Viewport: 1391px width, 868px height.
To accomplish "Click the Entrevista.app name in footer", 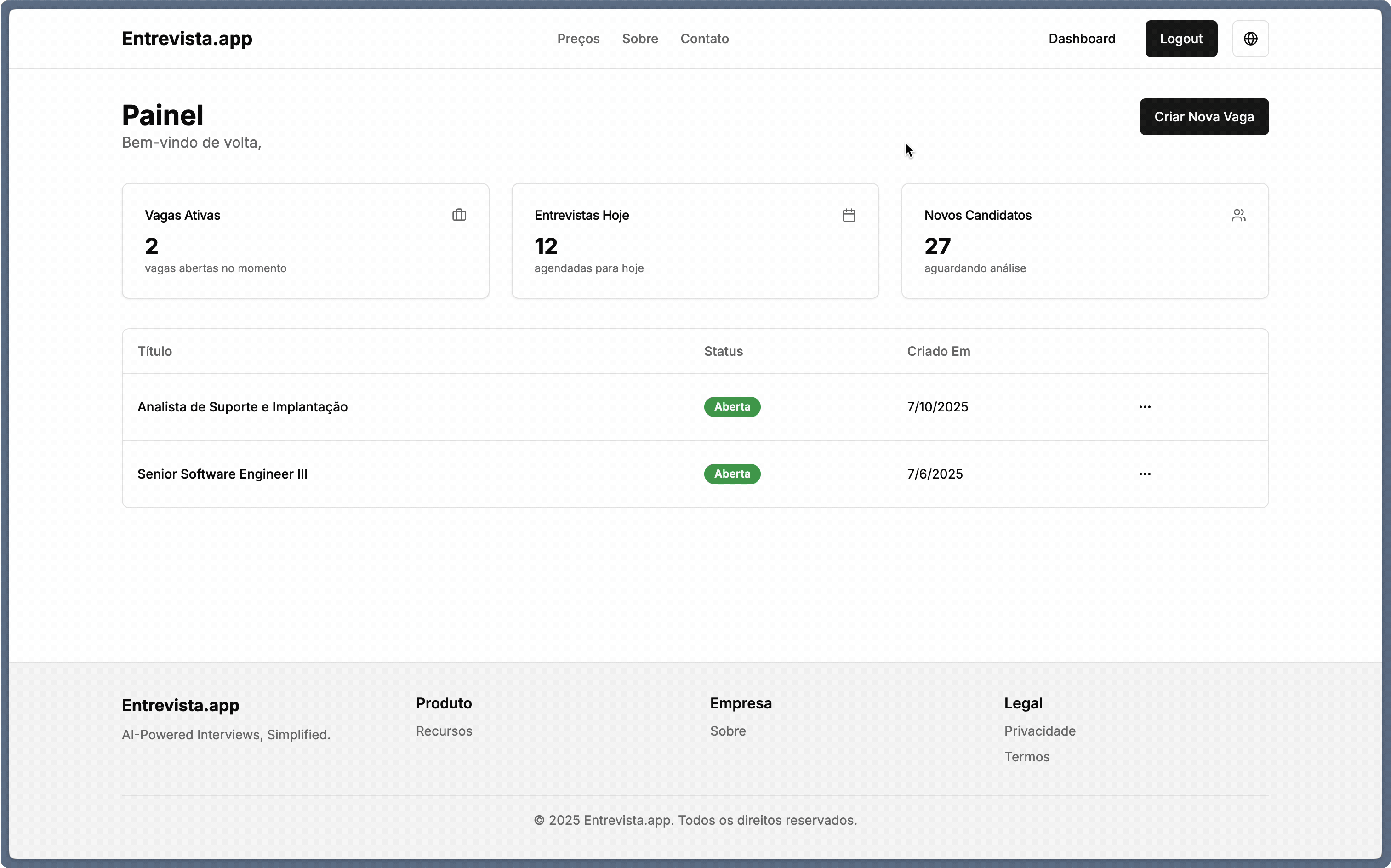I will pyautogui.click(x=180, y=705).
